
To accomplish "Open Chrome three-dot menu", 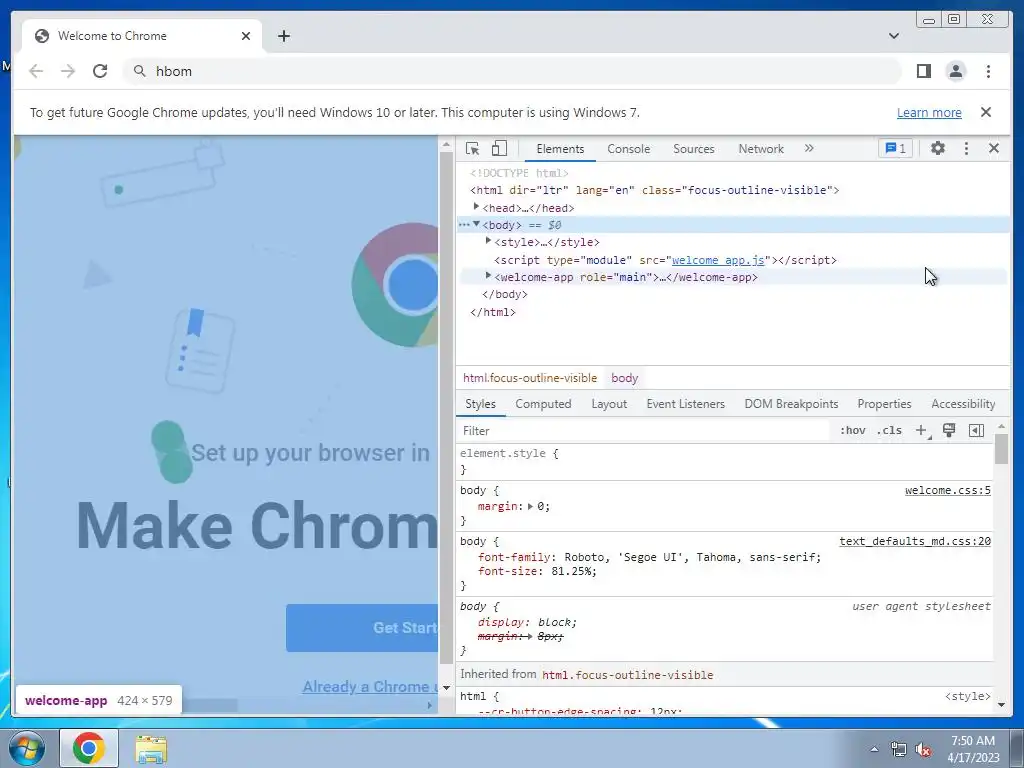I will (x=988, y=71).
